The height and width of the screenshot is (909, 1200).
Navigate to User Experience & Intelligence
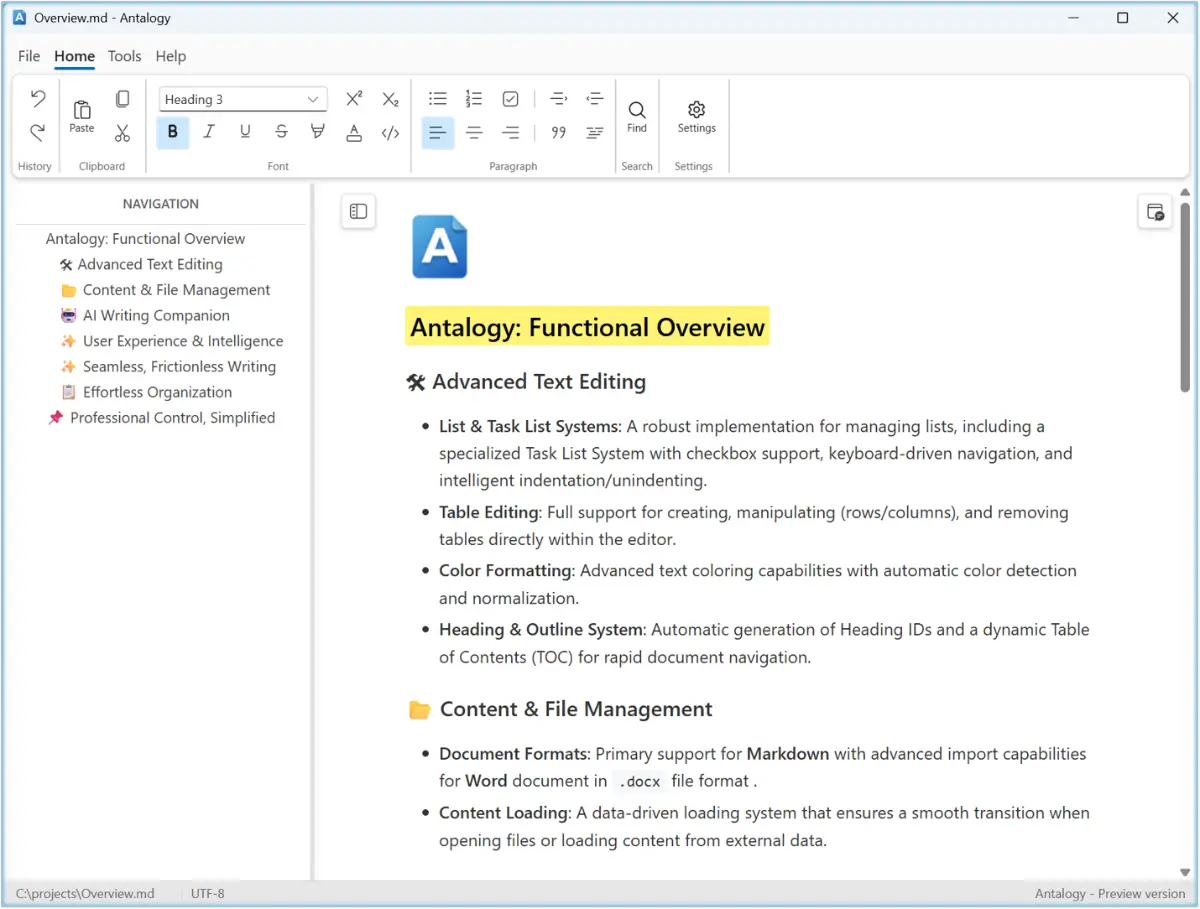pyautogui.click(x=172, y=341)
